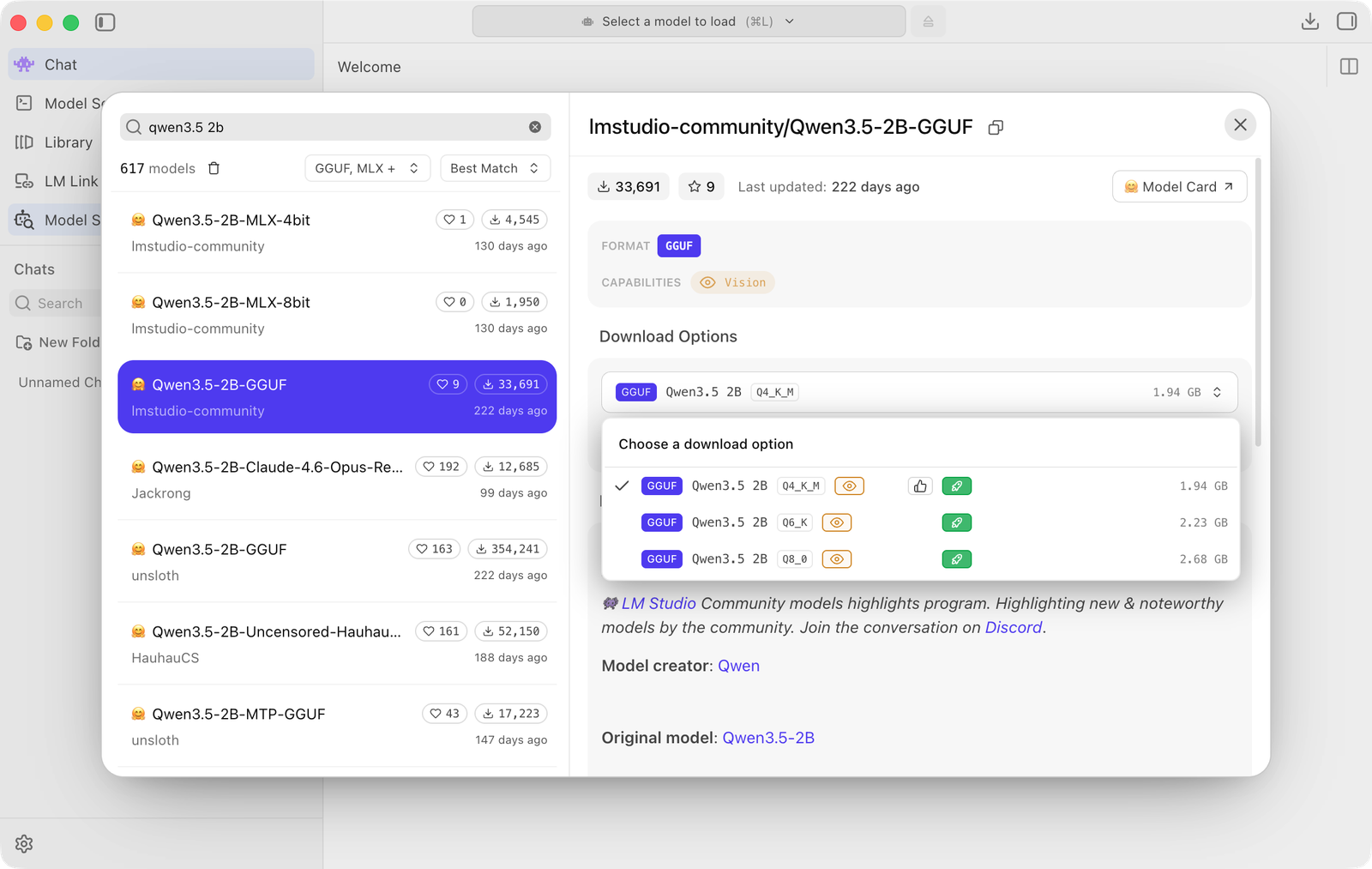Select the Q6_K 2.23 GB download option
The height and width of the screenshot is (869, 1372).
click(921, 522)
